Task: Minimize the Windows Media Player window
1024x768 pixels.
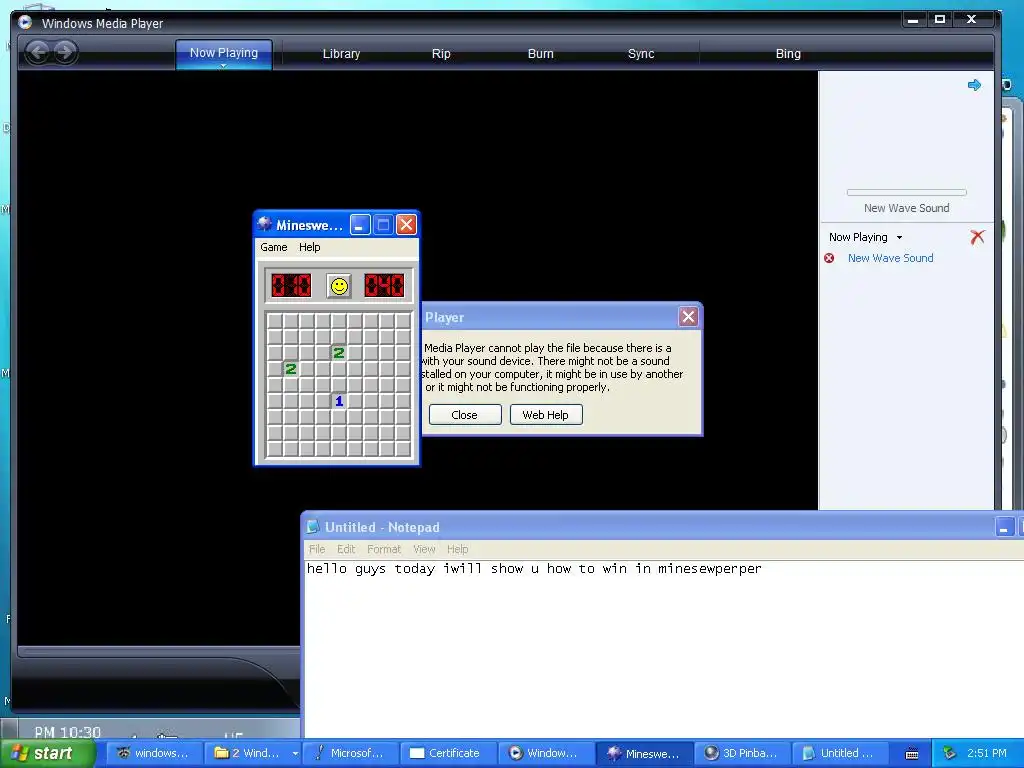Action: 913,20
